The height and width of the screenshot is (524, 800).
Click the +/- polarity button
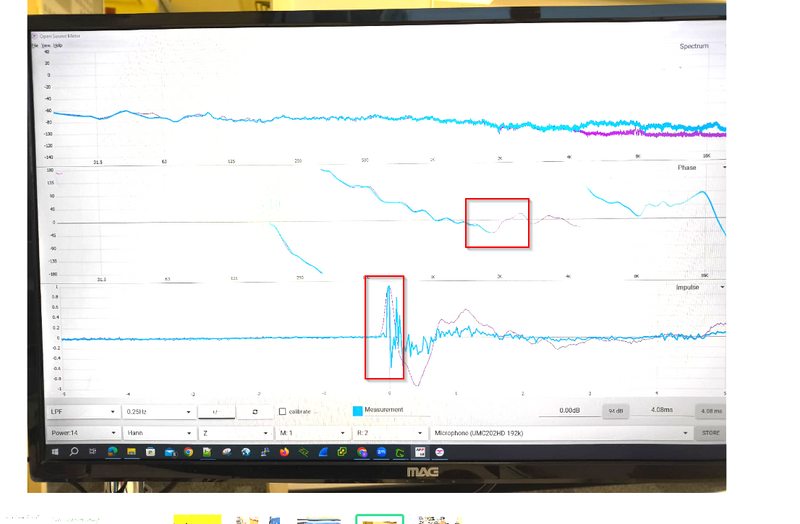tap(216, 412)
